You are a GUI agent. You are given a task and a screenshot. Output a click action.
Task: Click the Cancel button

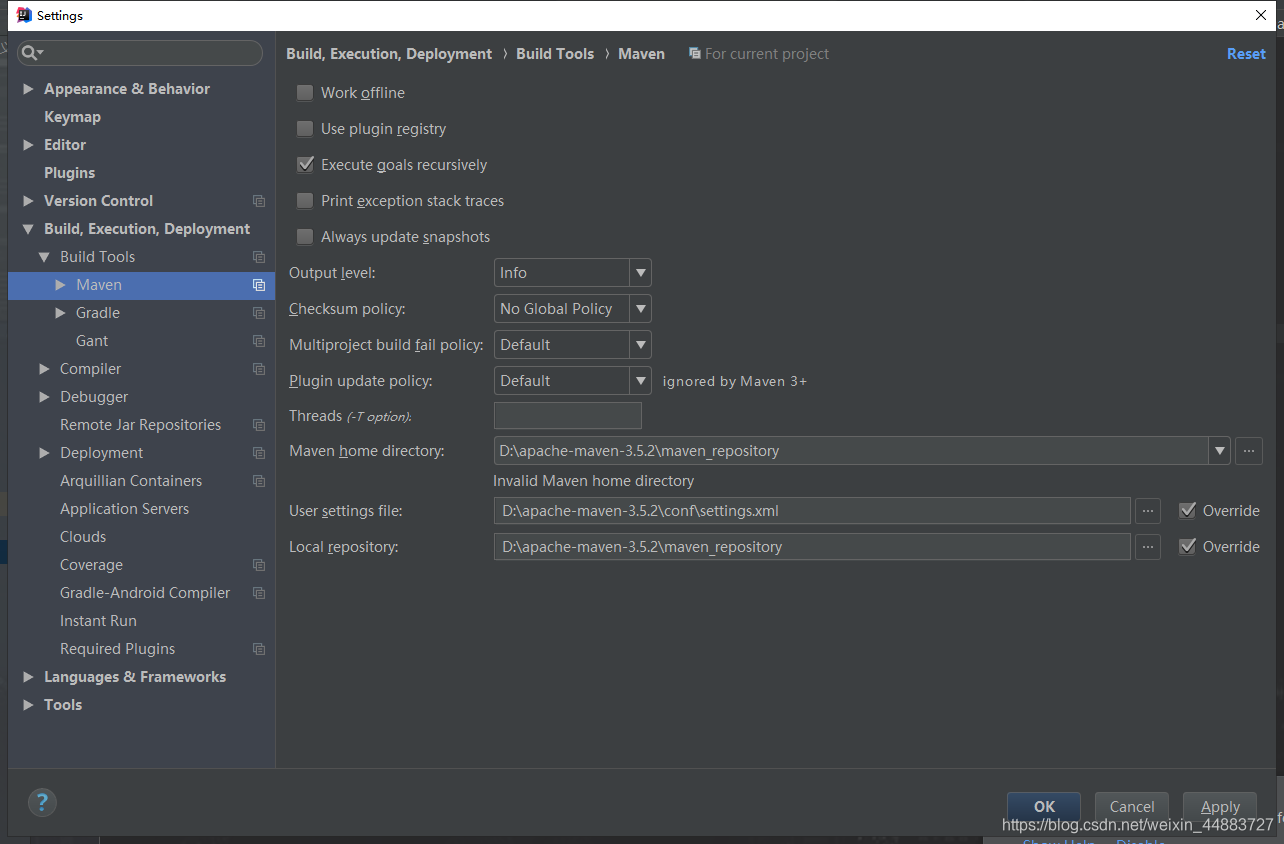coord(1132,806)
